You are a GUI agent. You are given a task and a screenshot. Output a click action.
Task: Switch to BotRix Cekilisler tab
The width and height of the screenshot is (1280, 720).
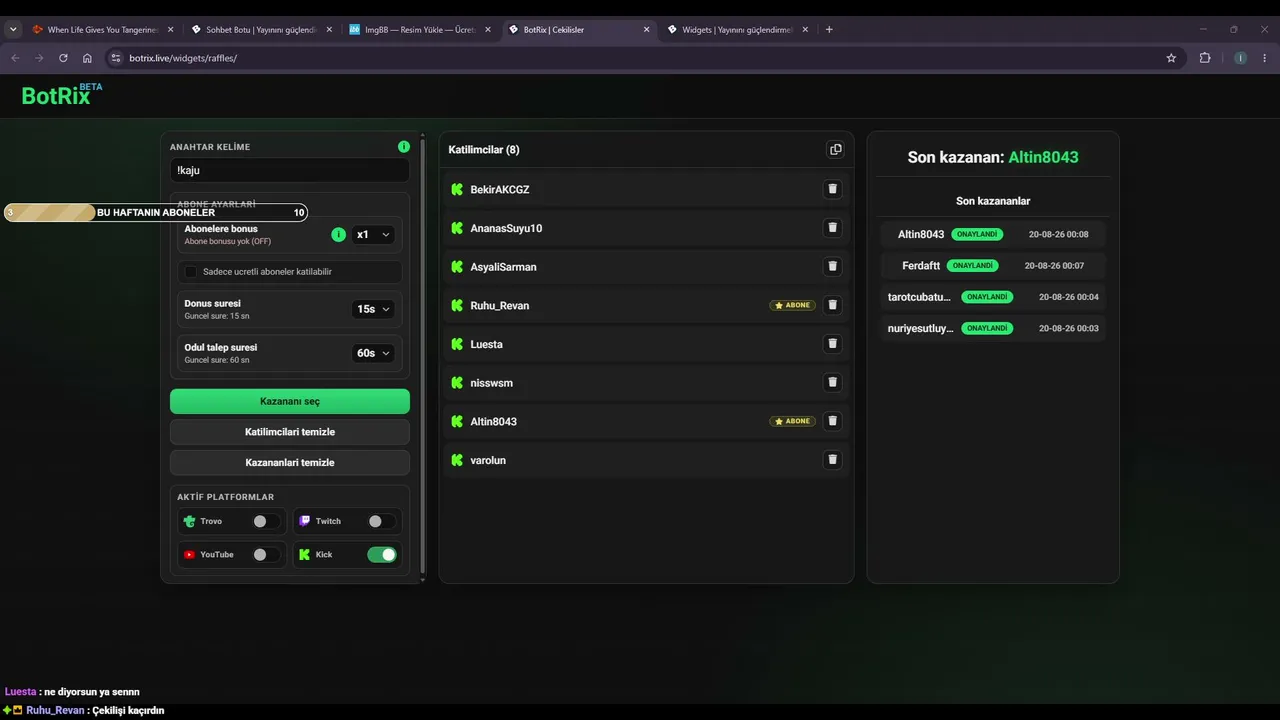tap(578, 30)
